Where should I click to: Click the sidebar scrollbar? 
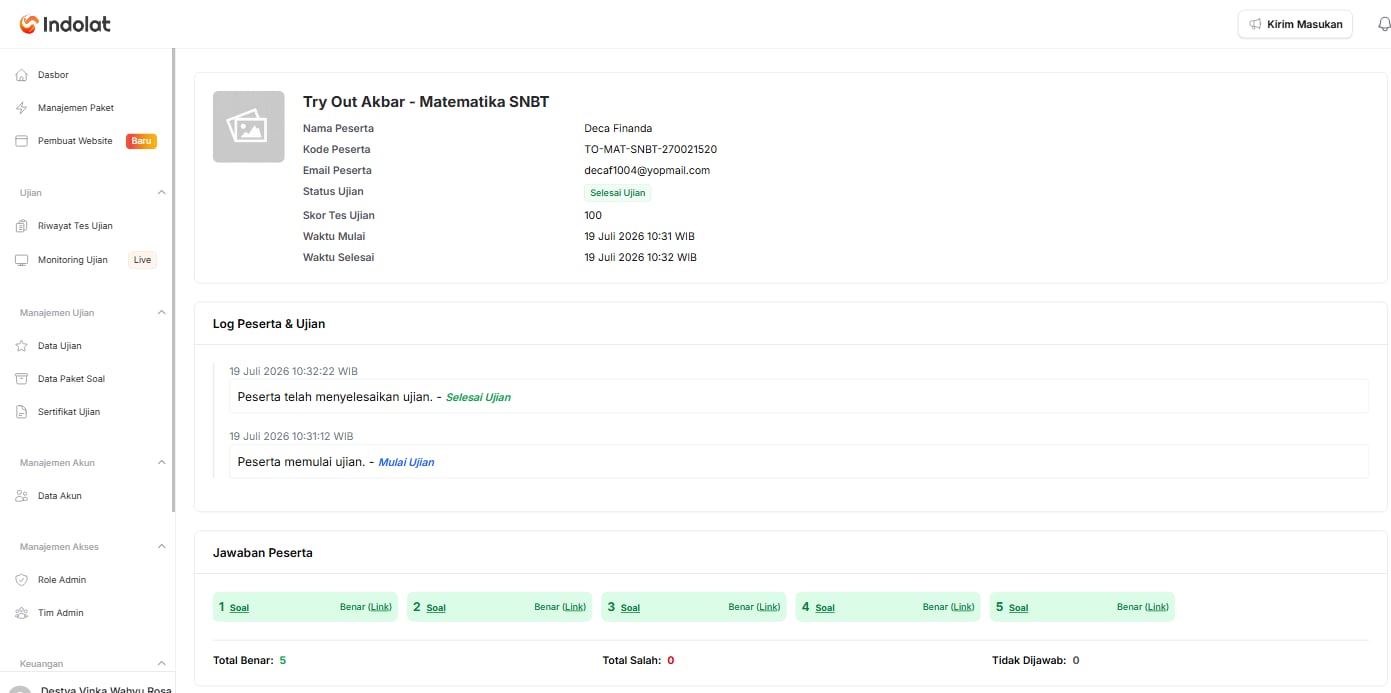point(173,280)
